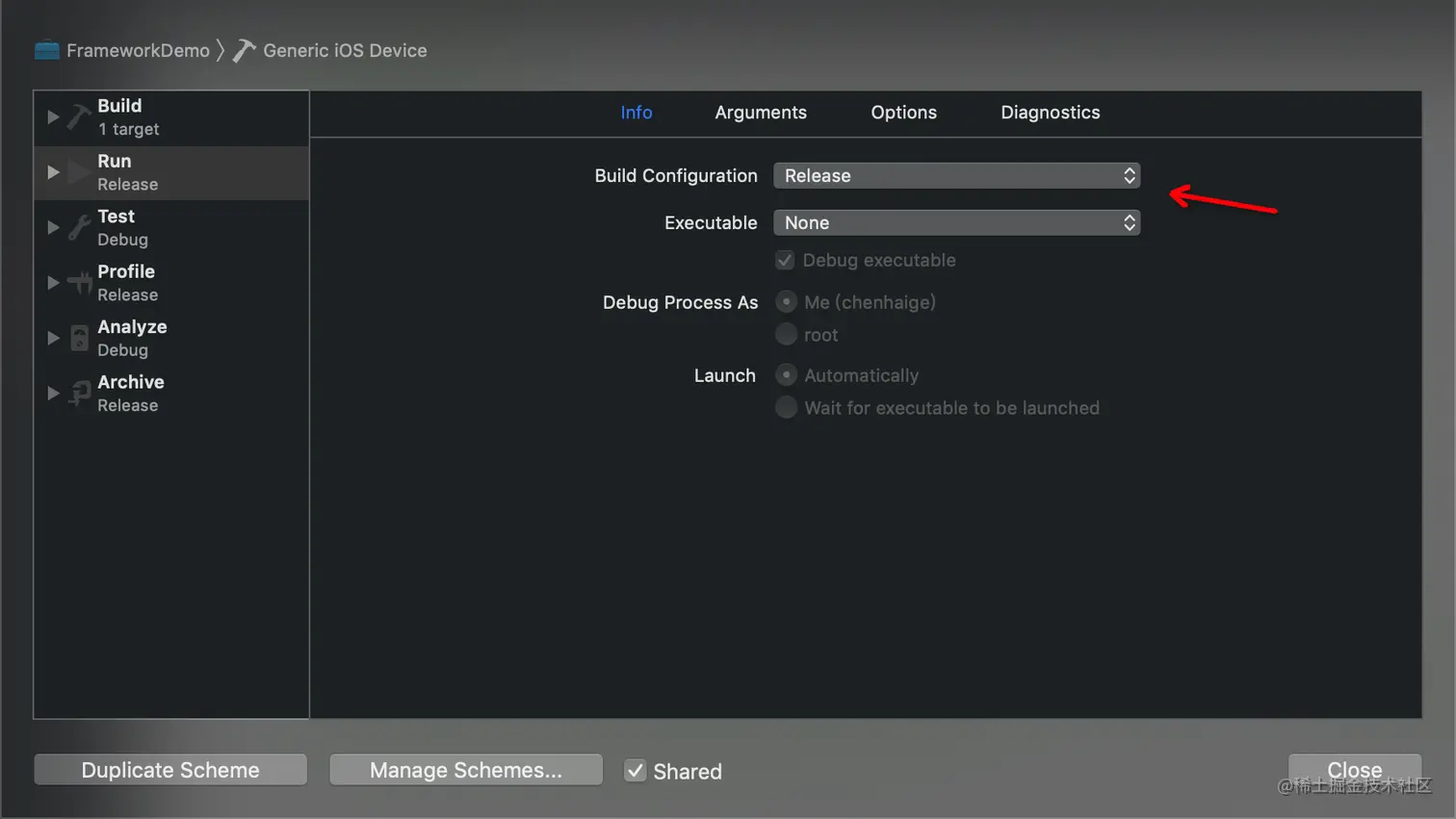1456x819 pixels.
Task: Switch to the Options tab
Action: [x=903, y=113]
